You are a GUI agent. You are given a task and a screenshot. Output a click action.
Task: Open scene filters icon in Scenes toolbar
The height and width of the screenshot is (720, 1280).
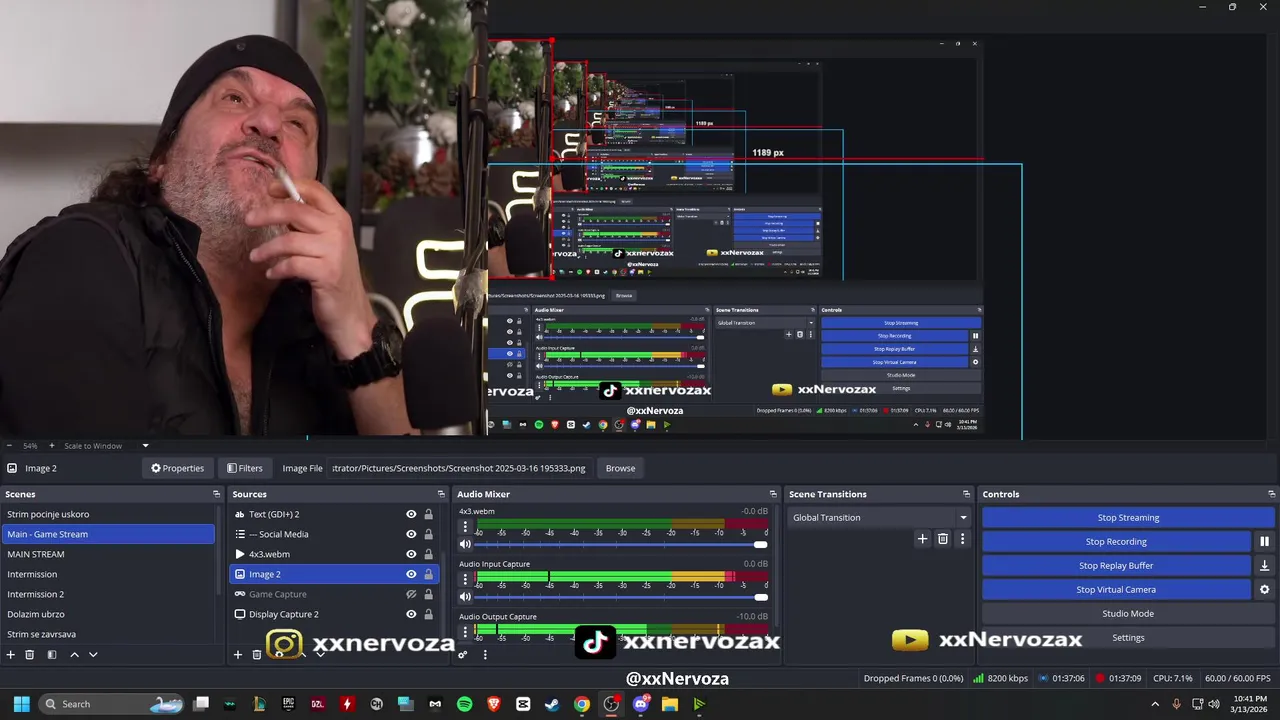coord(51,654)
